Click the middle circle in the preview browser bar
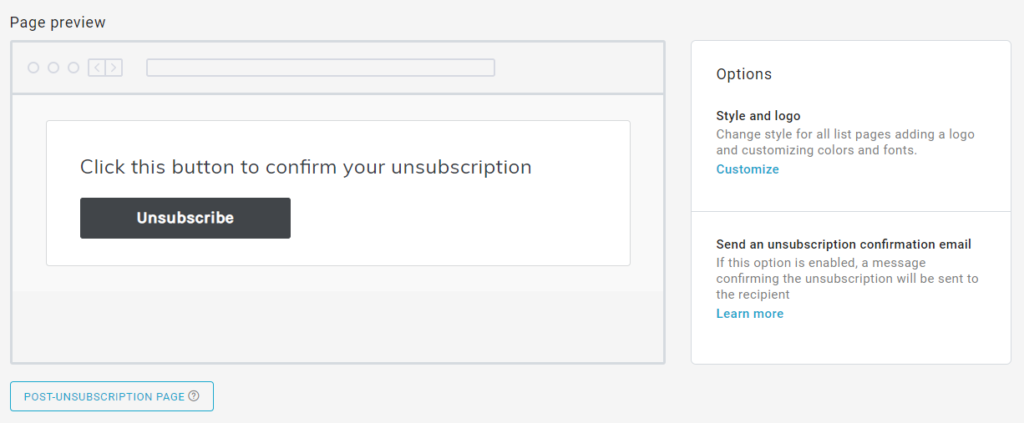 tap(53, 68)
